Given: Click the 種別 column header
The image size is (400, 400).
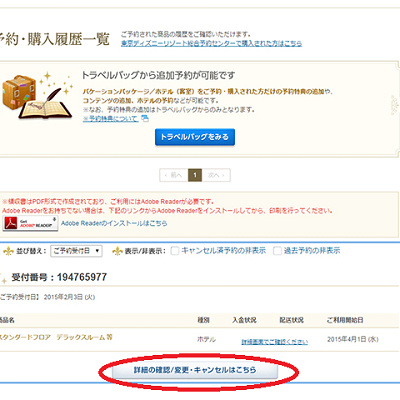Looking at the screenshot, I should [x=203, y=320].
